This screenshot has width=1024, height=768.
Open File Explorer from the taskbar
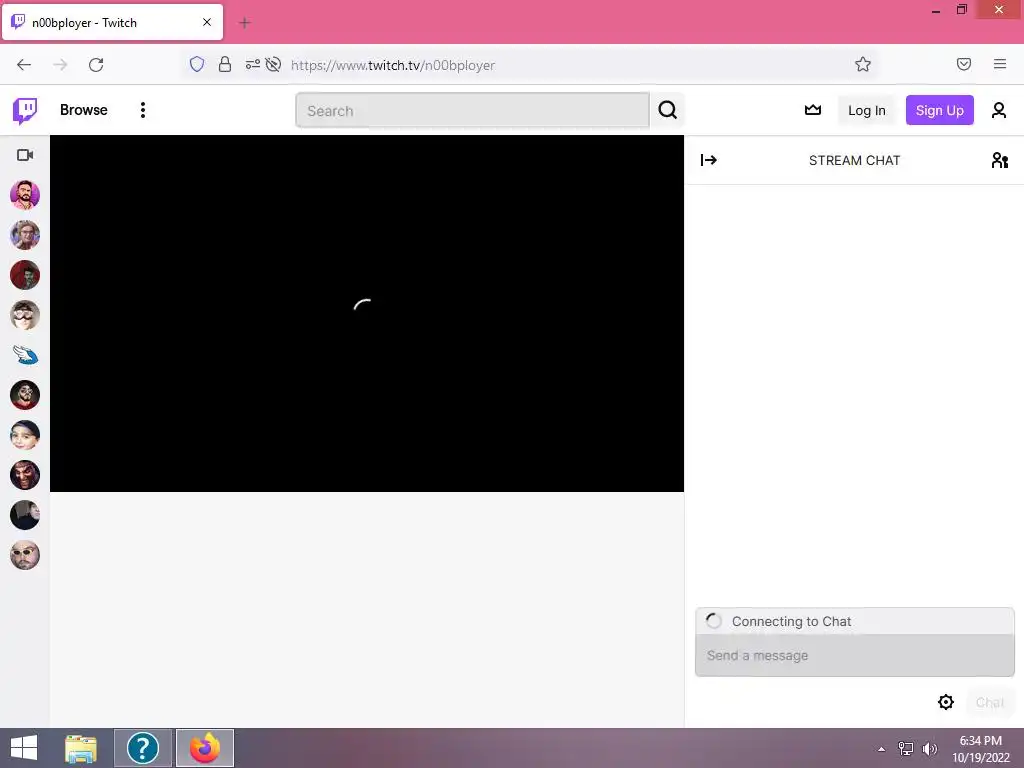pos(81,748)
